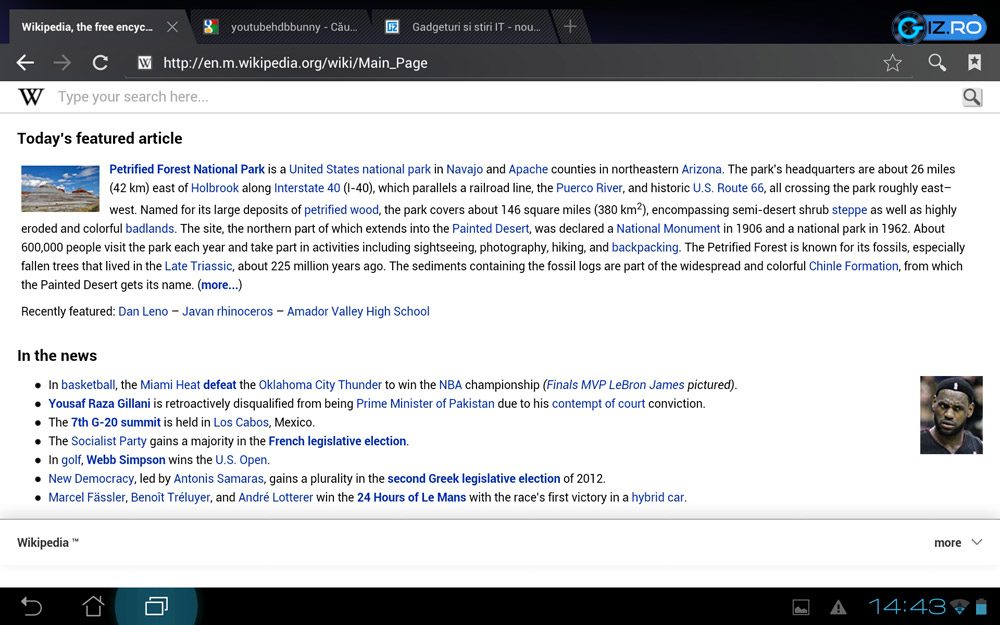Bookmark page with the star icon
Screen dimensions: 1000x625
pyautogui.click(x=892, y=63)
